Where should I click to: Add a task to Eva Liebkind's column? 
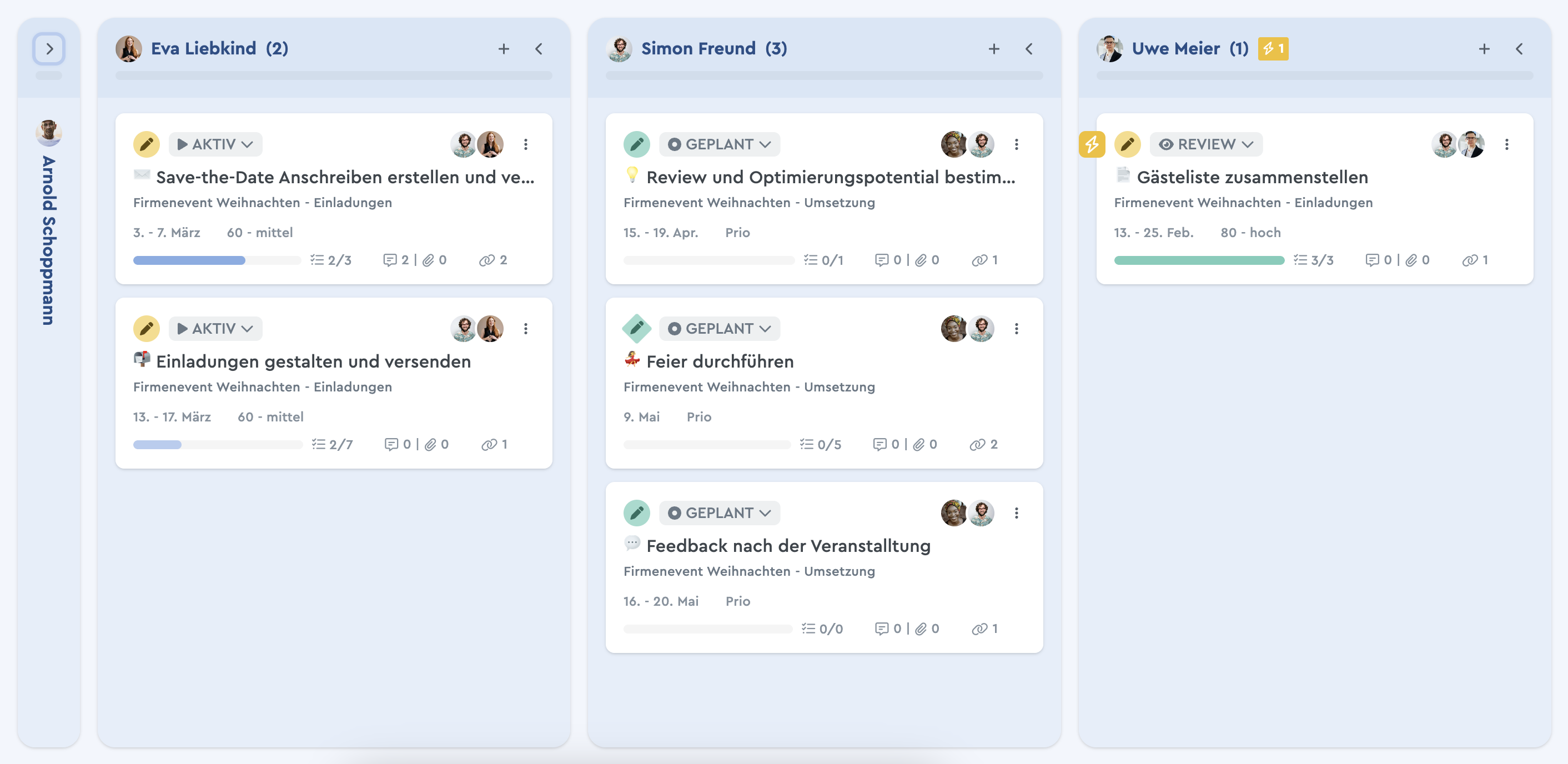tap(504, 49)
